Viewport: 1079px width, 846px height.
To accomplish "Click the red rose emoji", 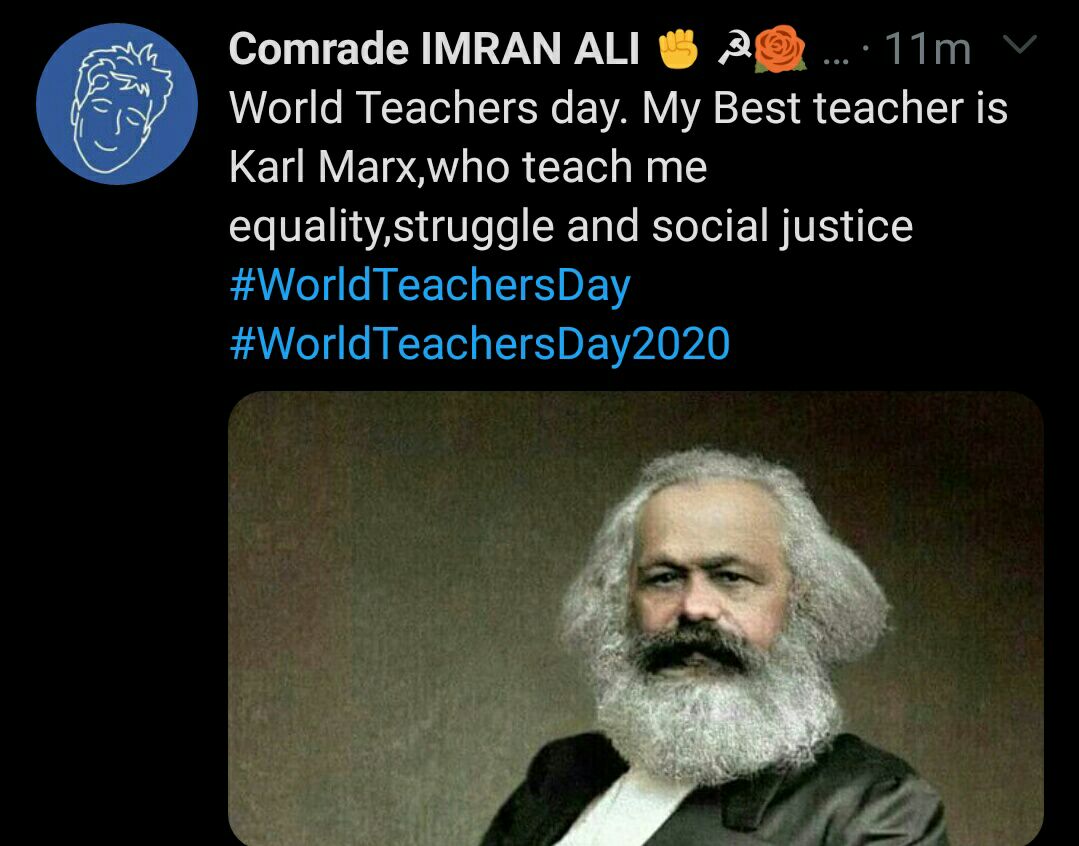I will [780, 49].
